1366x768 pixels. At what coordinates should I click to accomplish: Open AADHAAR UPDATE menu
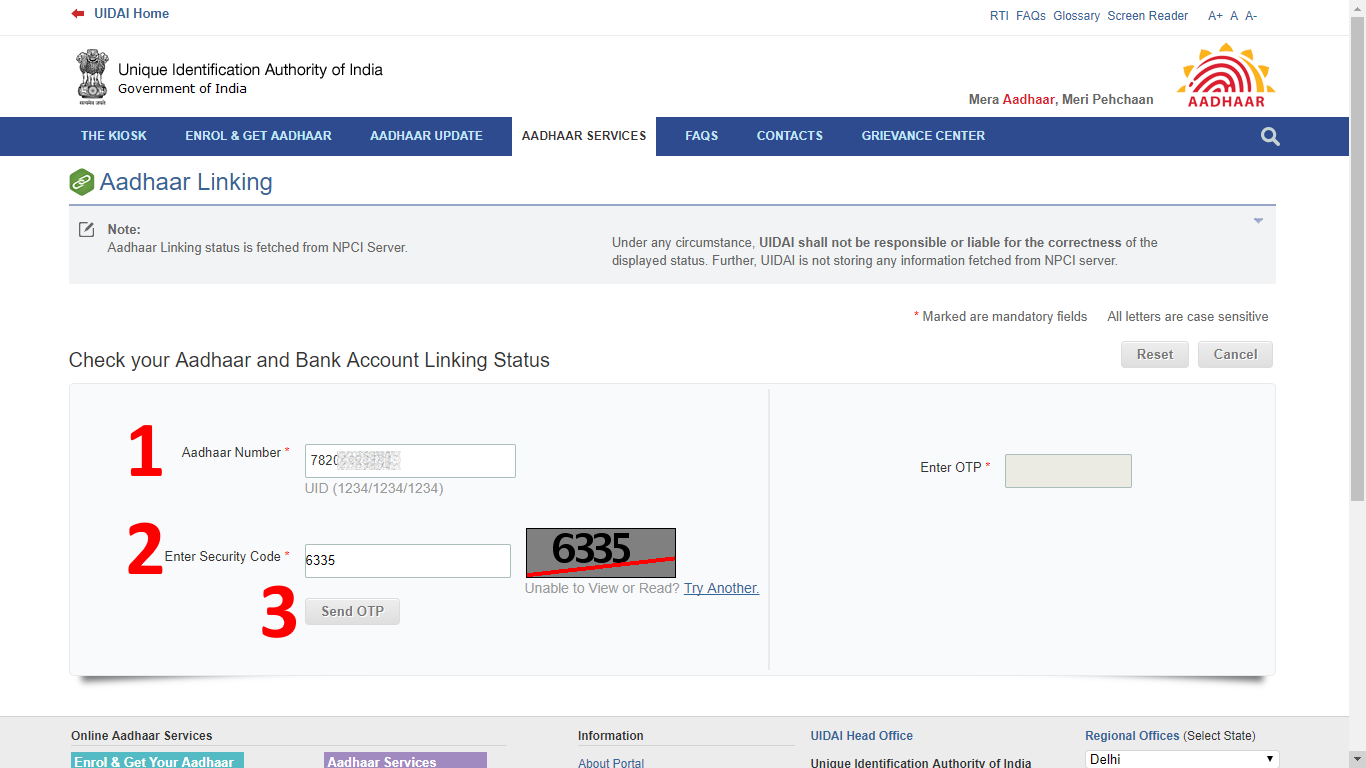click(426, 136)
